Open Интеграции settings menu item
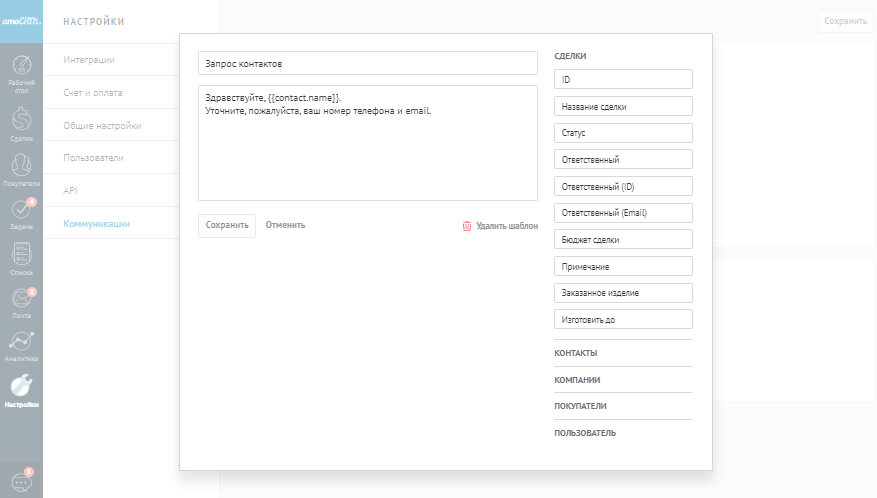 click(89, 60)
